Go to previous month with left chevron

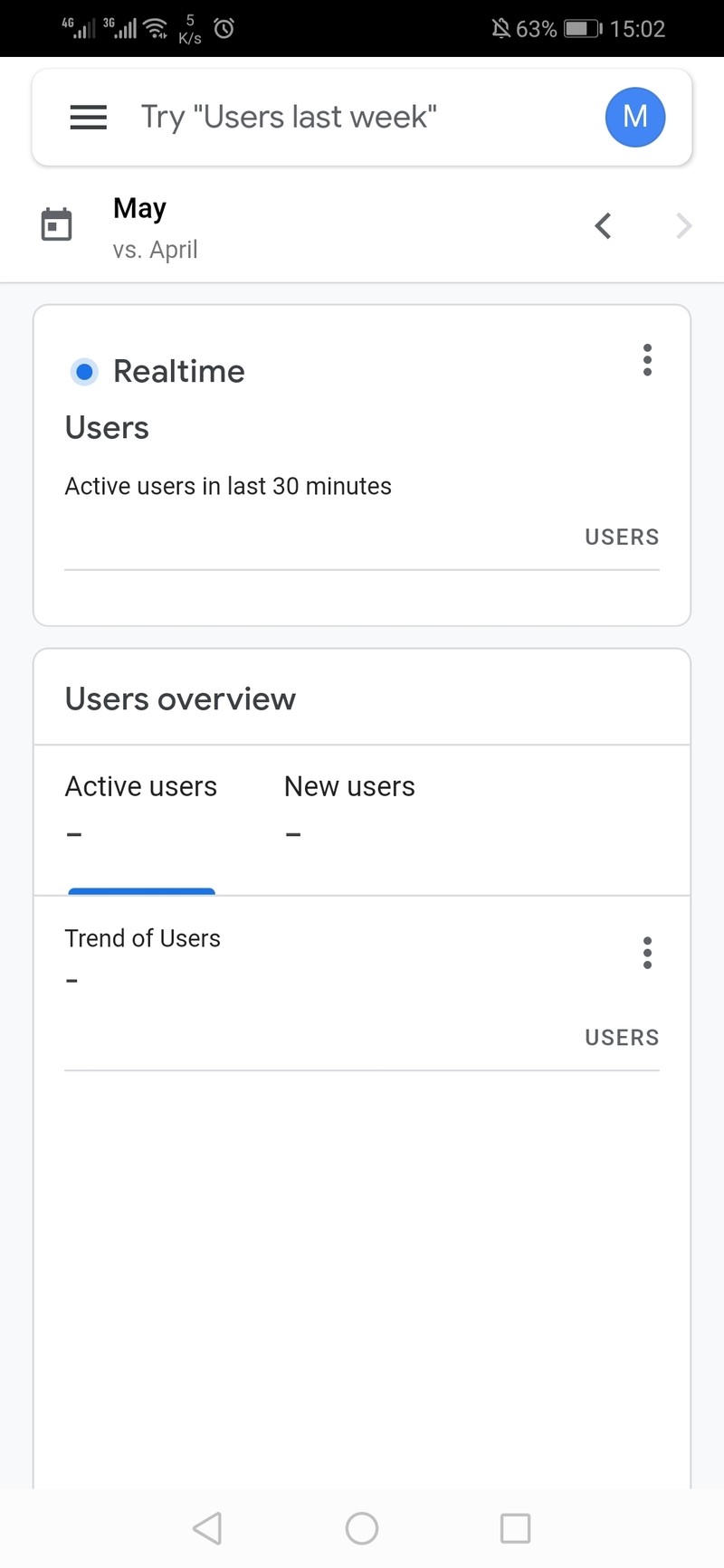[604, 225]
